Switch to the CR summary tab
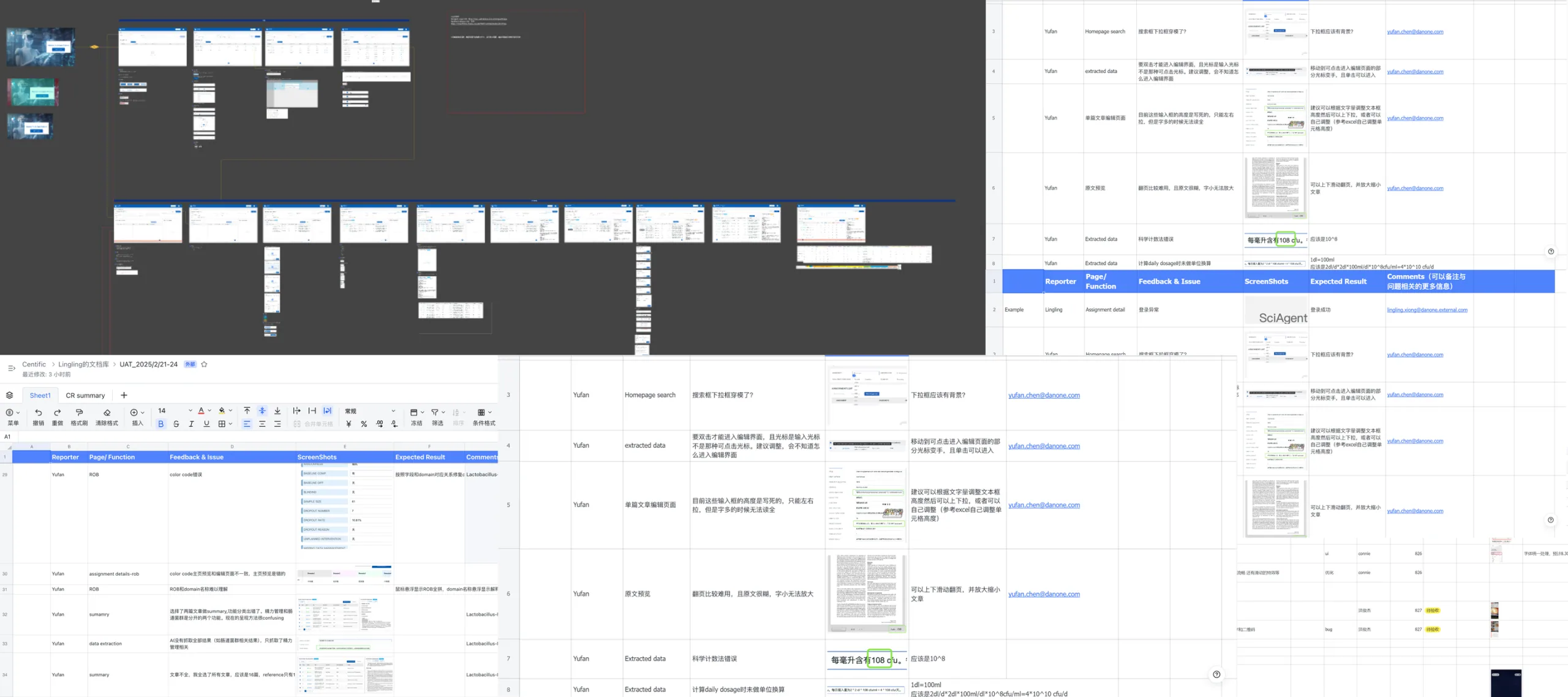Image resolution: width=1568 pixels, height=697 pixels. (x=85, y=396)
